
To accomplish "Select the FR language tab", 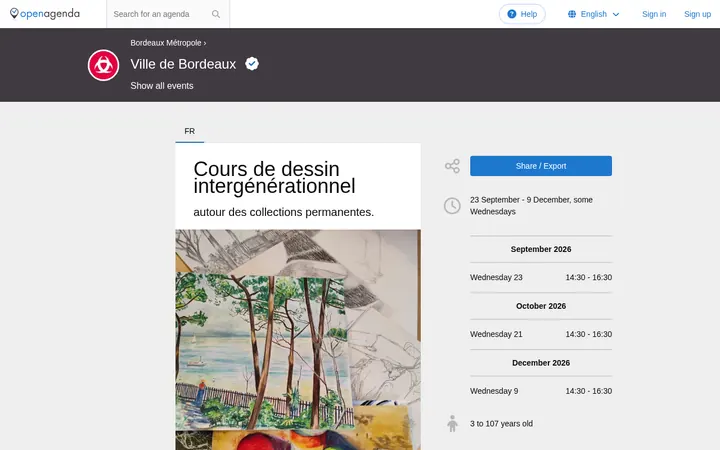I will point(190,131).
